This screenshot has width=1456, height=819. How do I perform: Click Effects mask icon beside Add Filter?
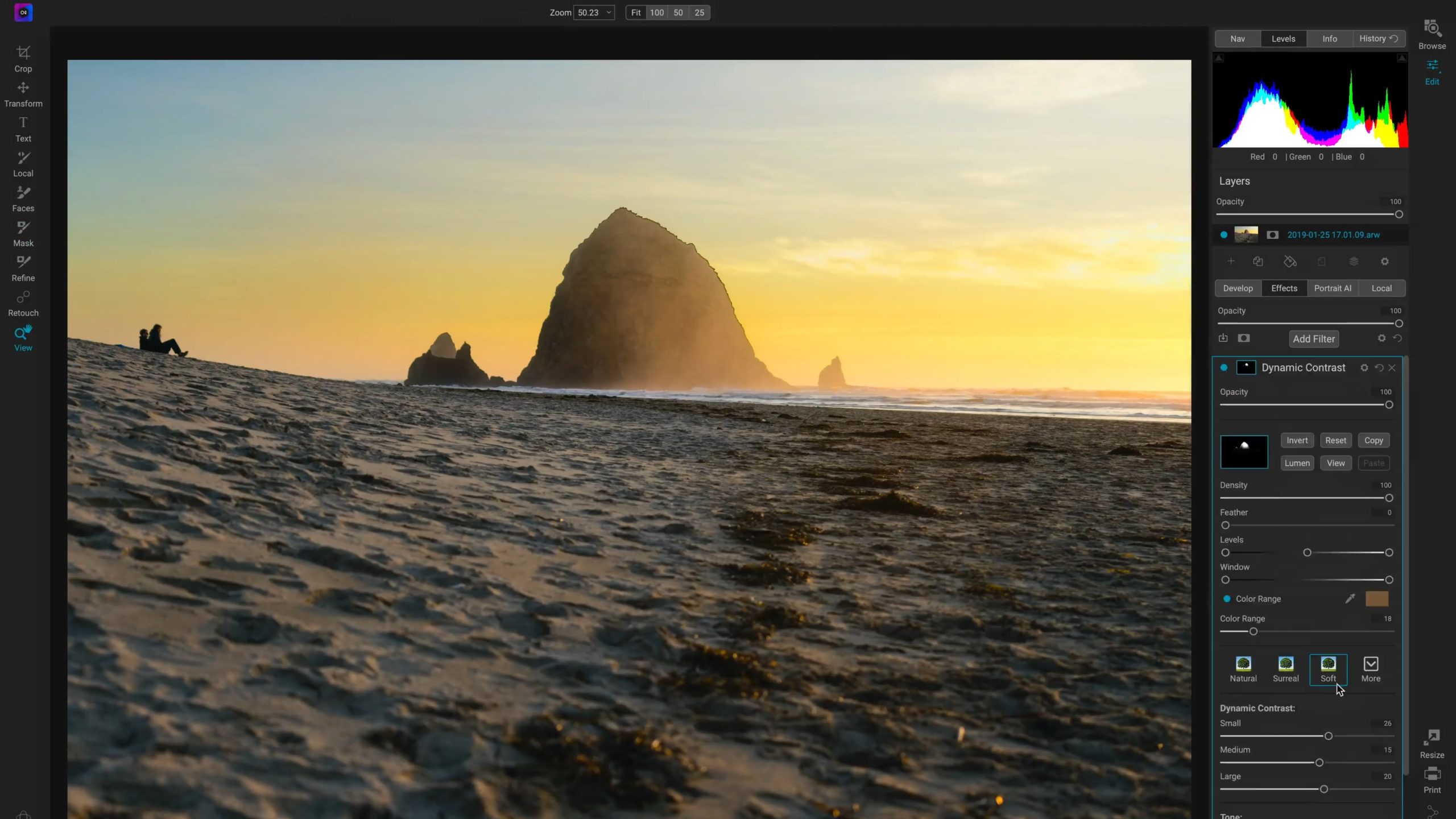click(1244, 338)
